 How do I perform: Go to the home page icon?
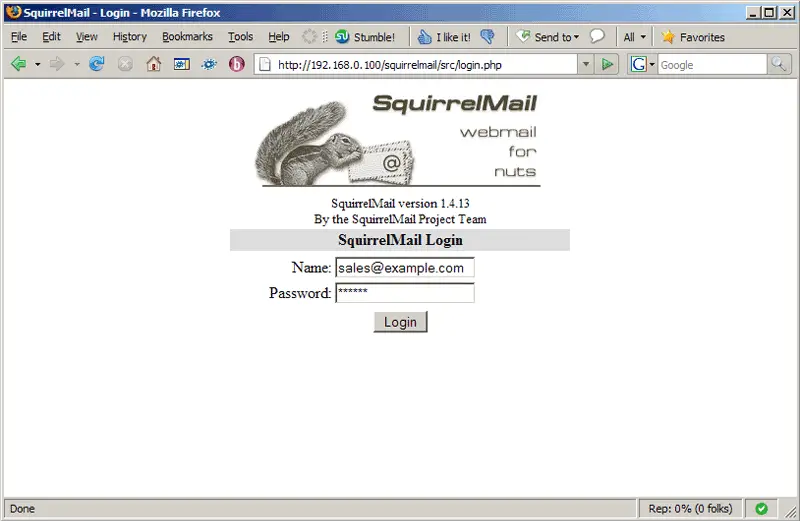point(154,64)
